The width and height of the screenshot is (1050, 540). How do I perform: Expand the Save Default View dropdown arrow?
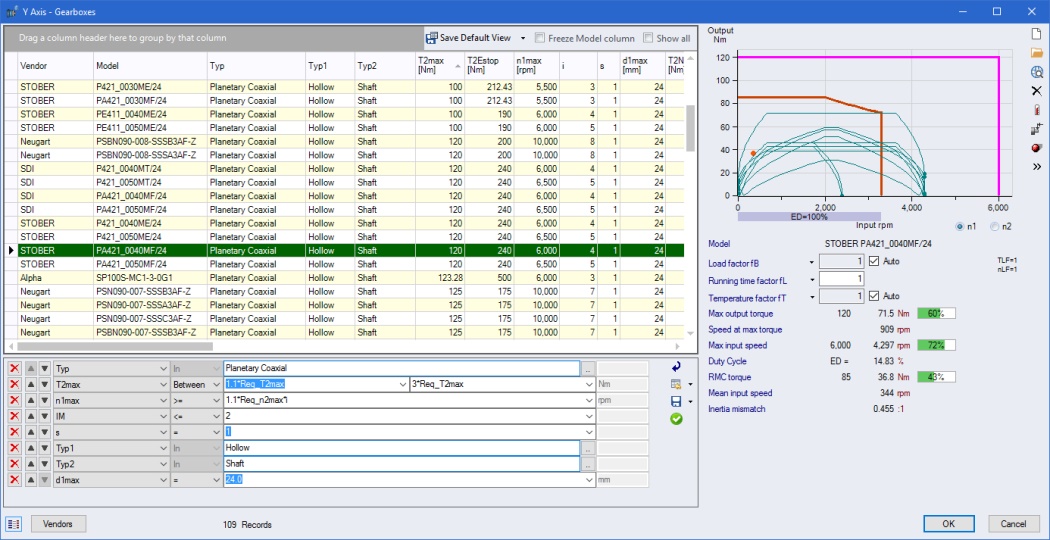522,39
